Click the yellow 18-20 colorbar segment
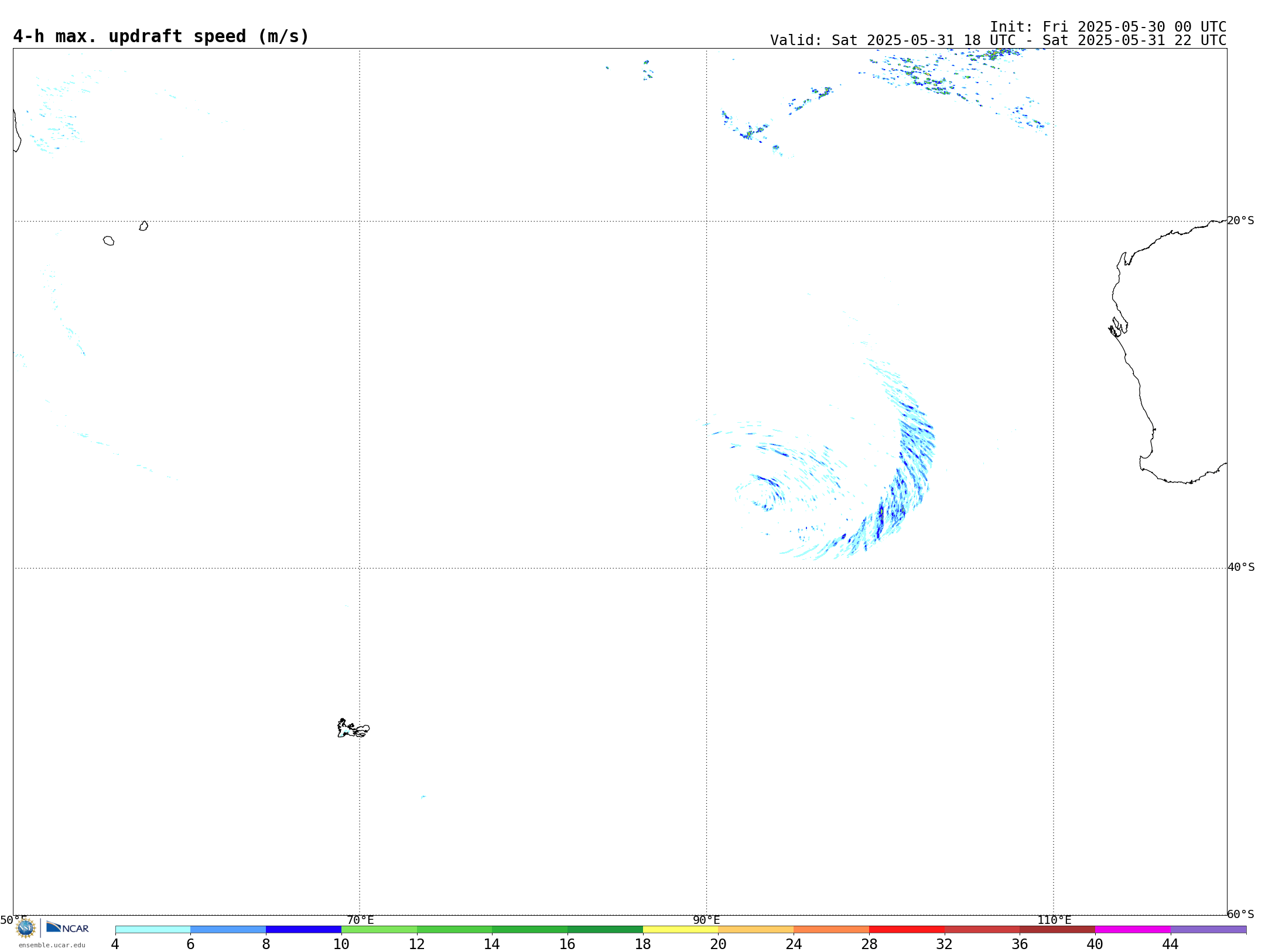The image size is (1265, 952). [681, 930]
